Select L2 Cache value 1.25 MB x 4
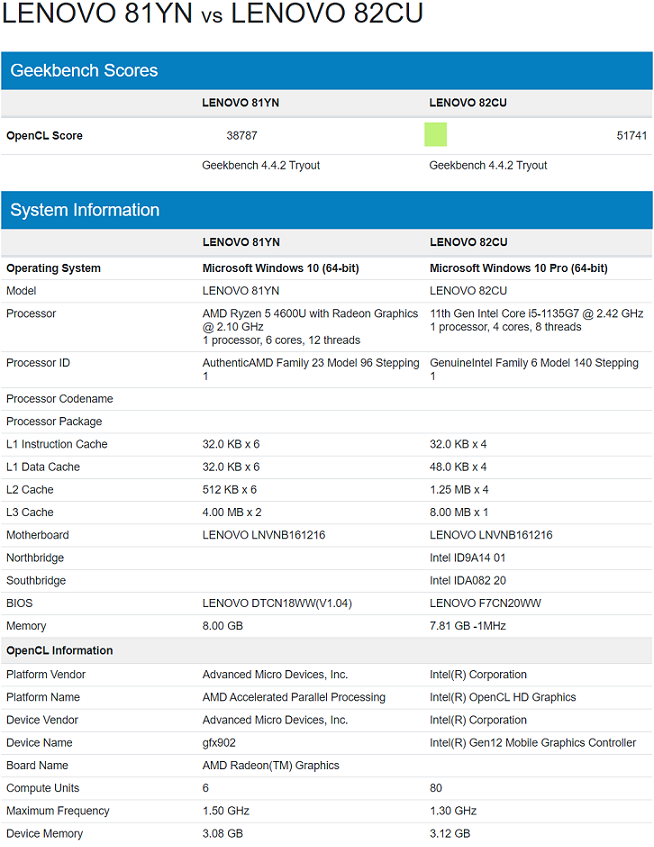 click(459, 489)
